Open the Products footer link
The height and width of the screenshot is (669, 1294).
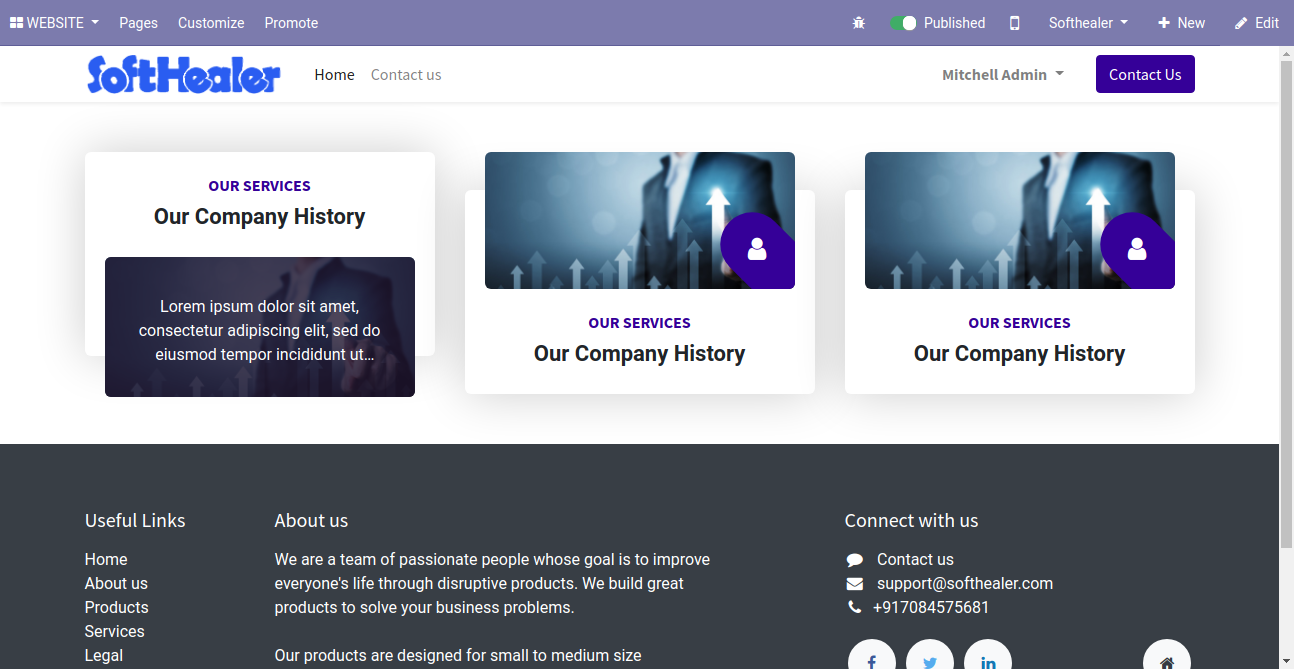[x=116, y=608]
